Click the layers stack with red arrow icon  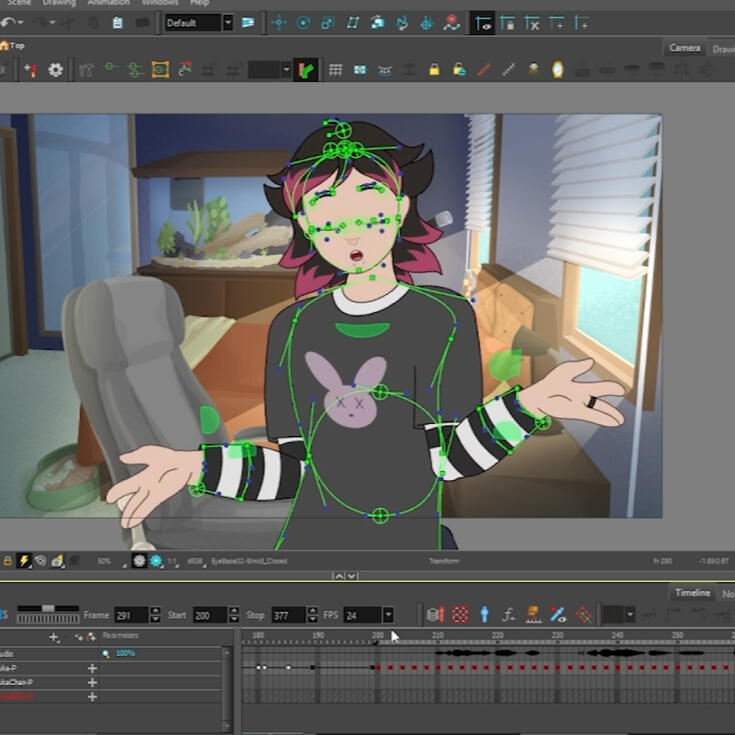[435, 615]
